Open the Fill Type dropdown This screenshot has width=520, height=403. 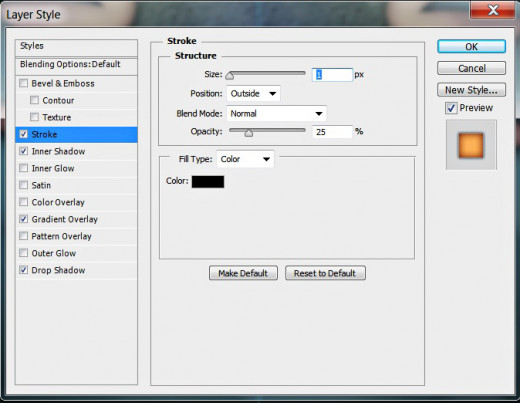245,159
